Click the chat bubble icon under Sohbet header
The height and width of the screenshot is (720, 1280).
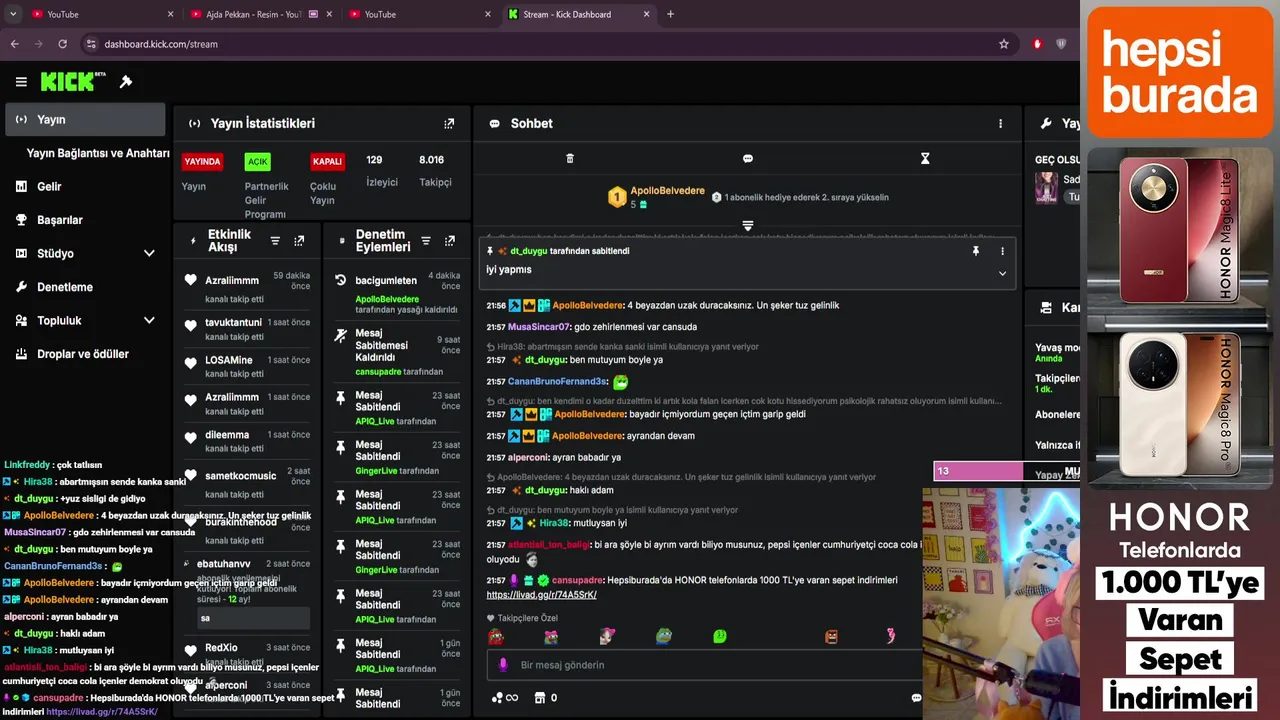tap(747, 159)
